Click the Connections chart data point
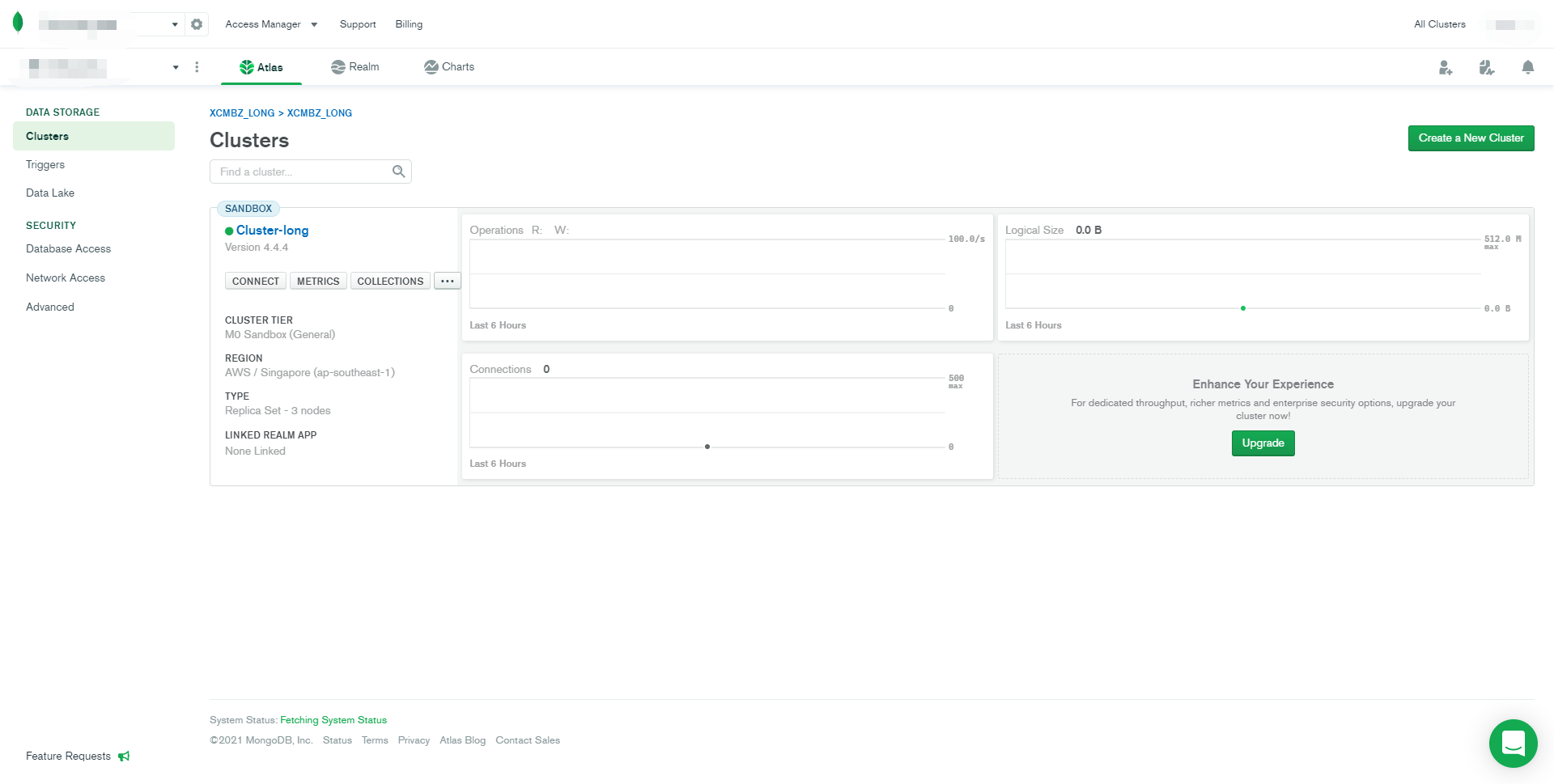Image resolution: width=1554 pixels, height=784 pixels. pyautogui.click(x=707, y=446)
